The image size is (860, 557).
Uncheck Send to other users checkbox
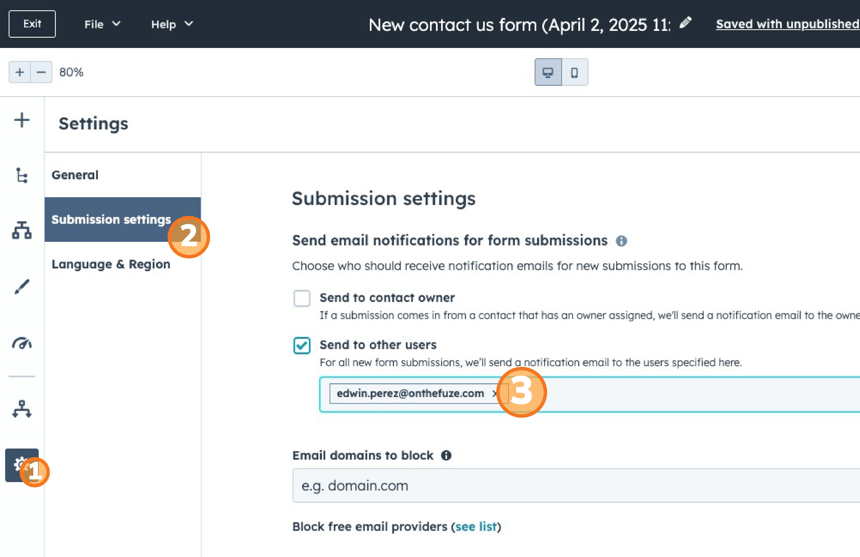pos(302,345)
